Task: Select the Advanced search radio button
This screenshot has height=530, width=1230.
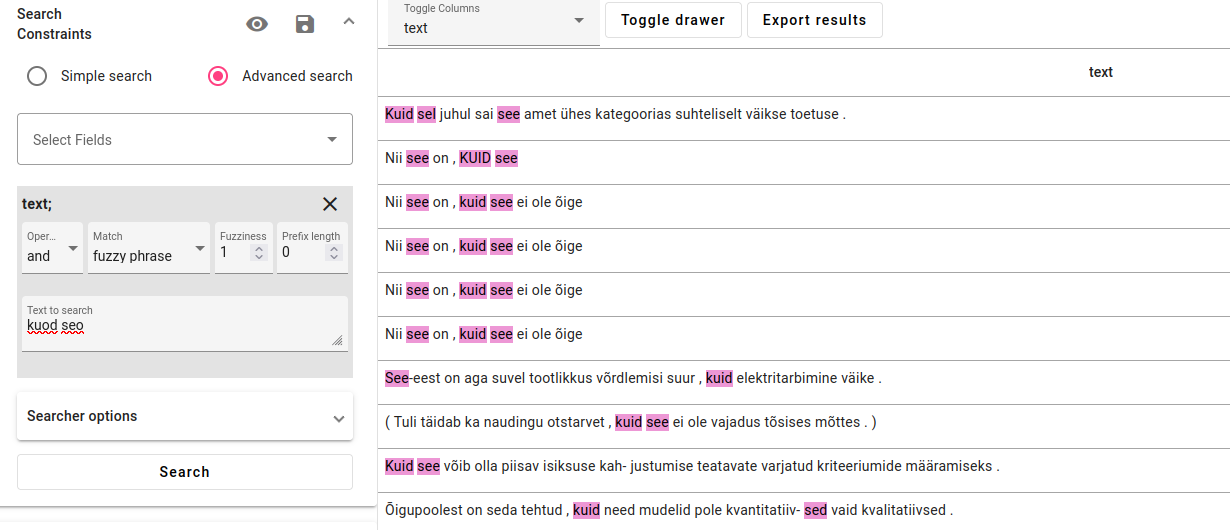Action: coord(218,76)
